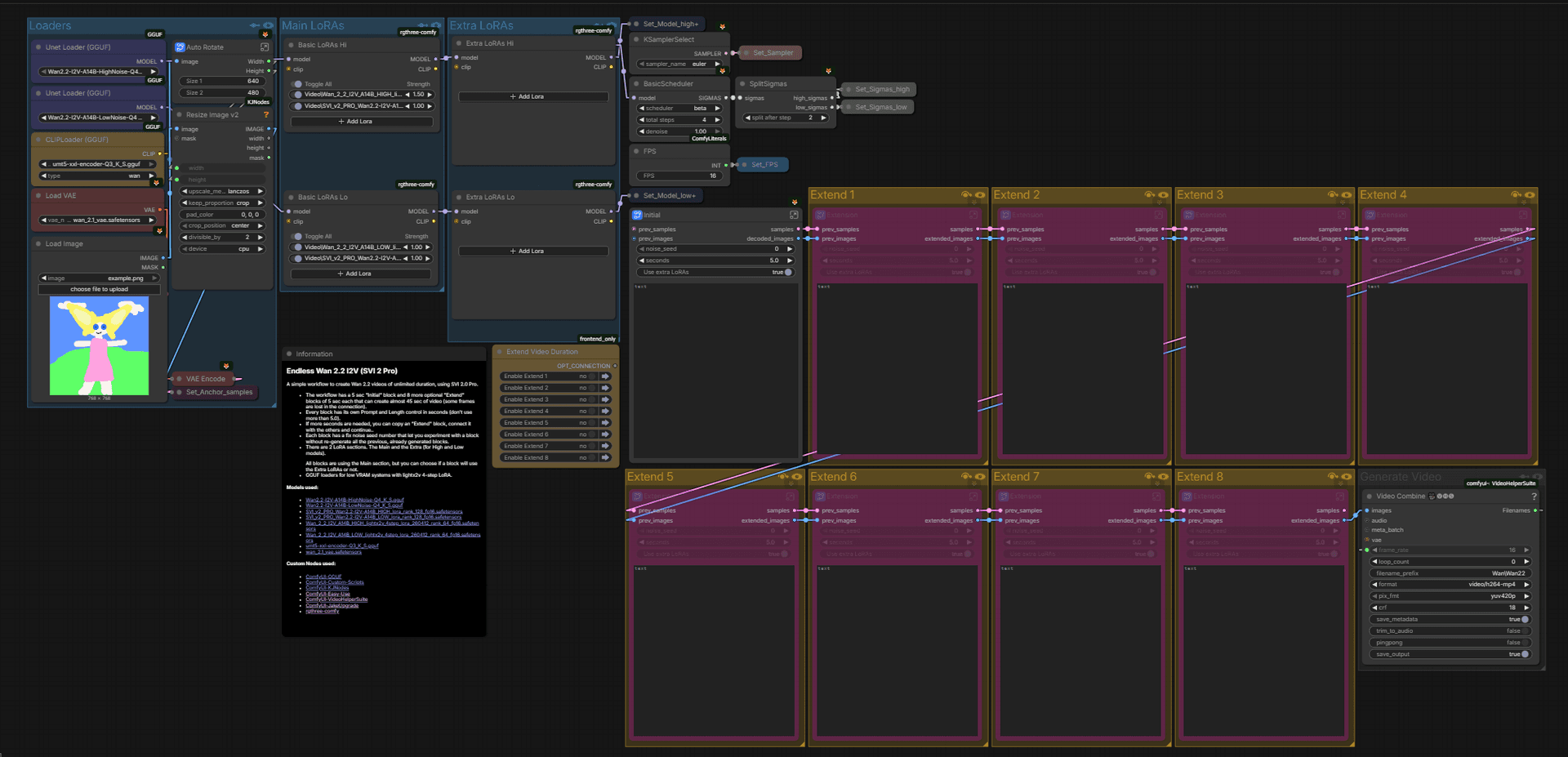Click the Resize Image v2 help question mark
Image resolution: width=1568 pixels, height=757 pixels.
265,115
